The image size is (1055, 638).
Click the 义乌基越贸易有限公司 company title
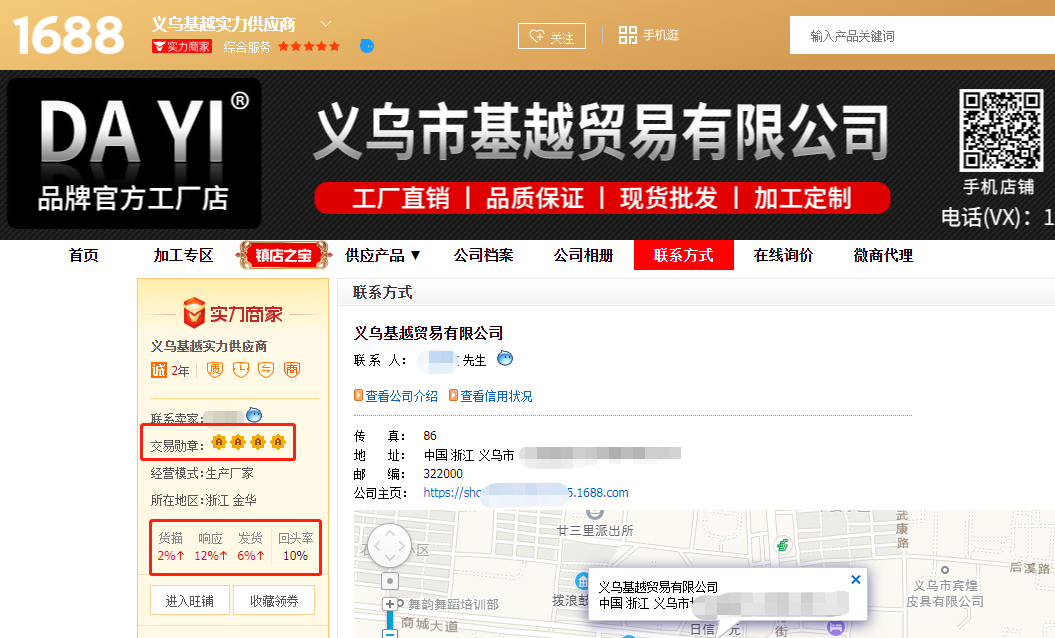point(429,332)
